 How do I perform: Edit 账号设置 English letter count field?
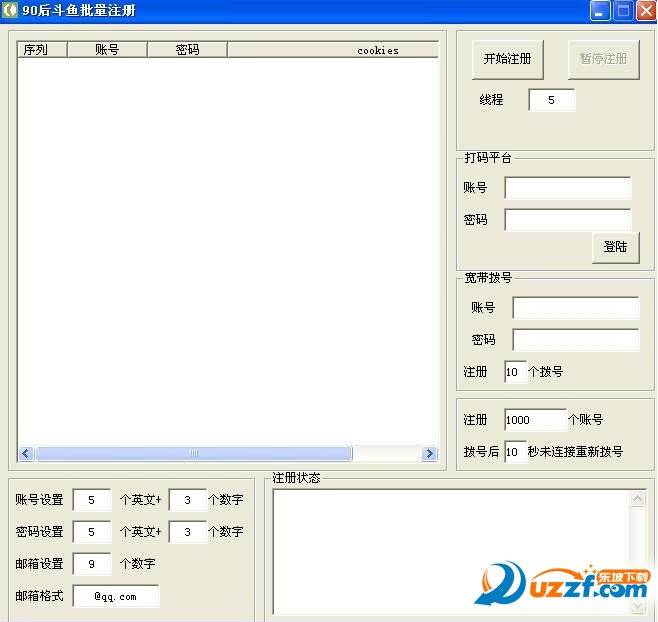pyautogui.click(x=92, y=500)
